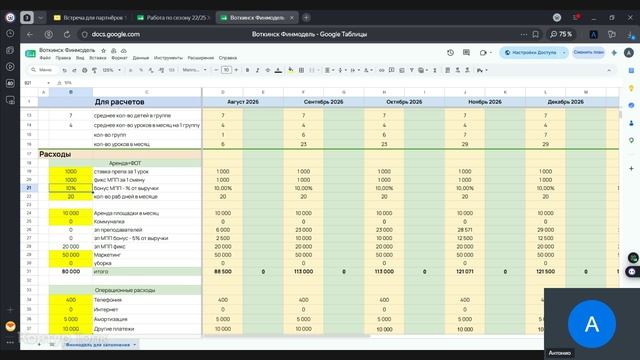The image size is (640, 360).
Task: Toggle bold formatting
Action: pyautogui.click(x=247, y=70)
